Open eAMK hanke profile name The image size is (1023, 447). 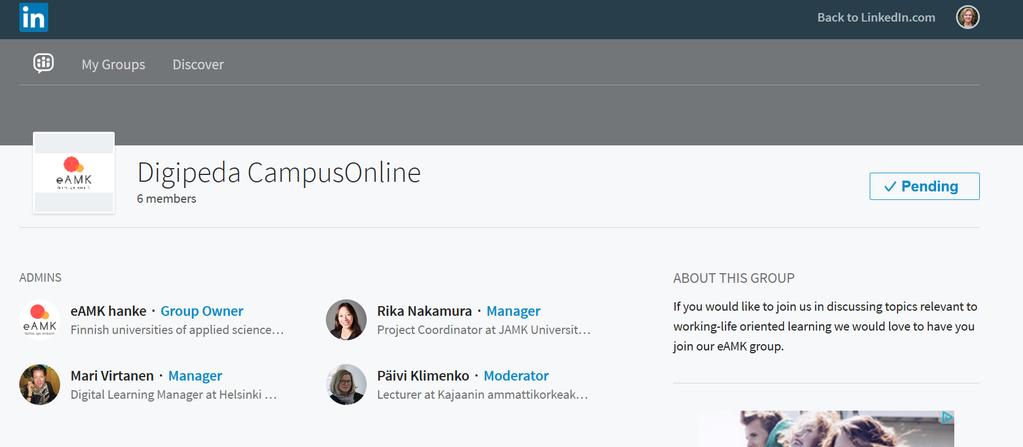108,311
